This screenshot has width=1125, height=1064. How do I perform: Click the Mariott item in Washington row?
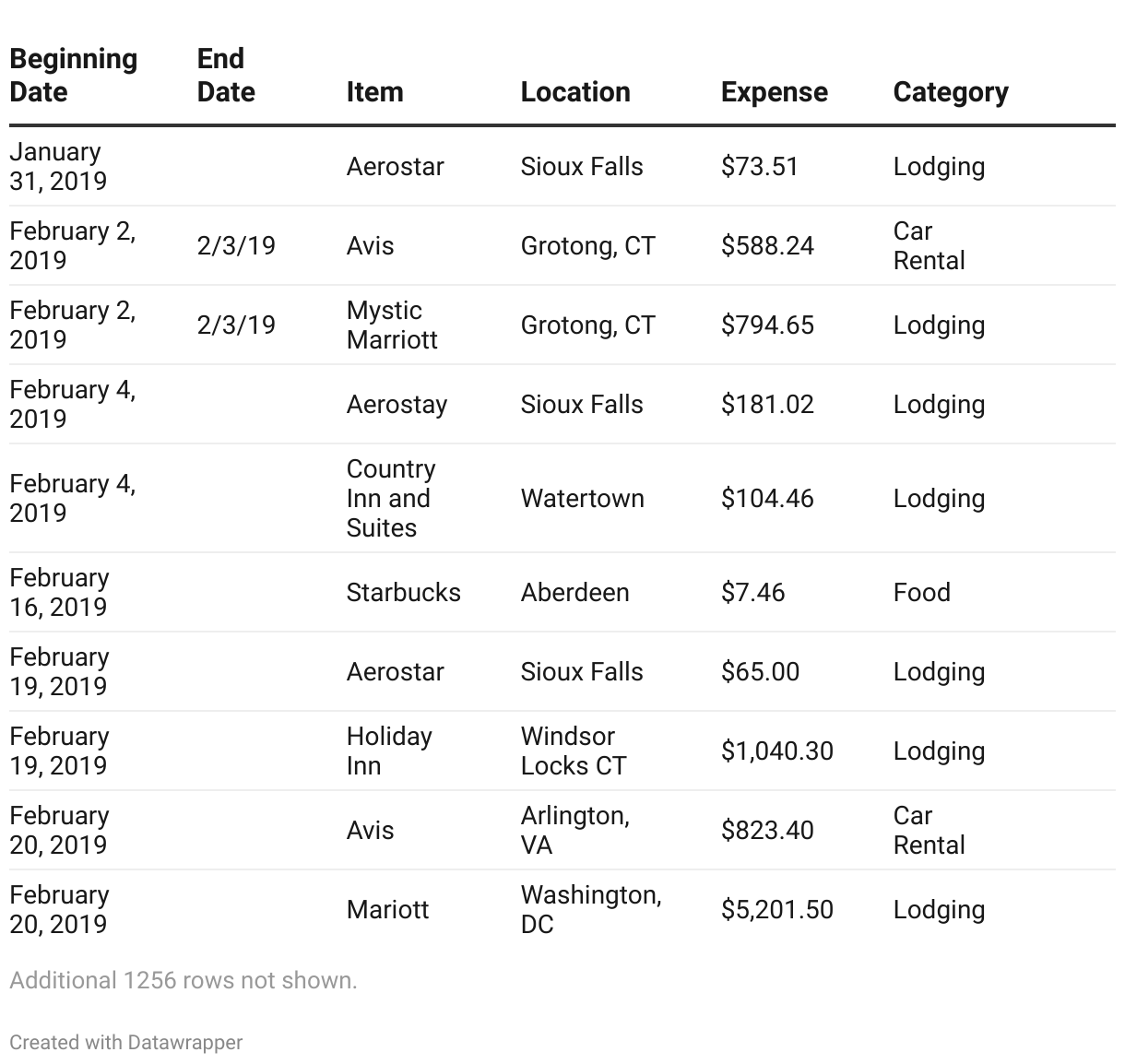(387, 909)
